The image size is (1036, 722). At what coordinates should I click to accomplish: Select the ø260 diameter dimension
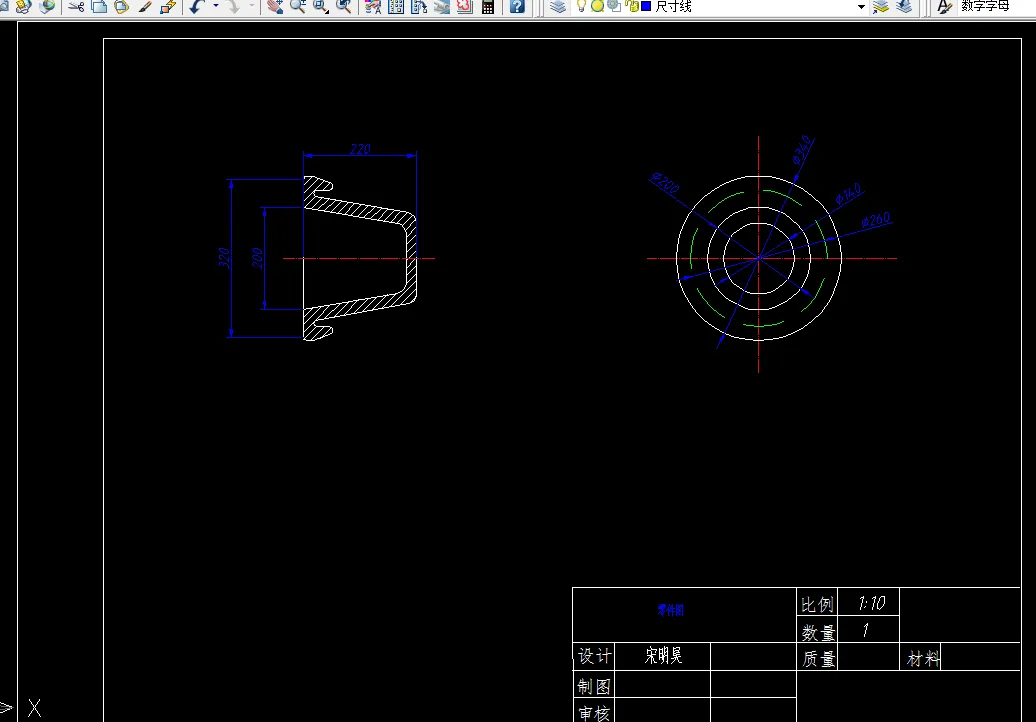point(877,220)
